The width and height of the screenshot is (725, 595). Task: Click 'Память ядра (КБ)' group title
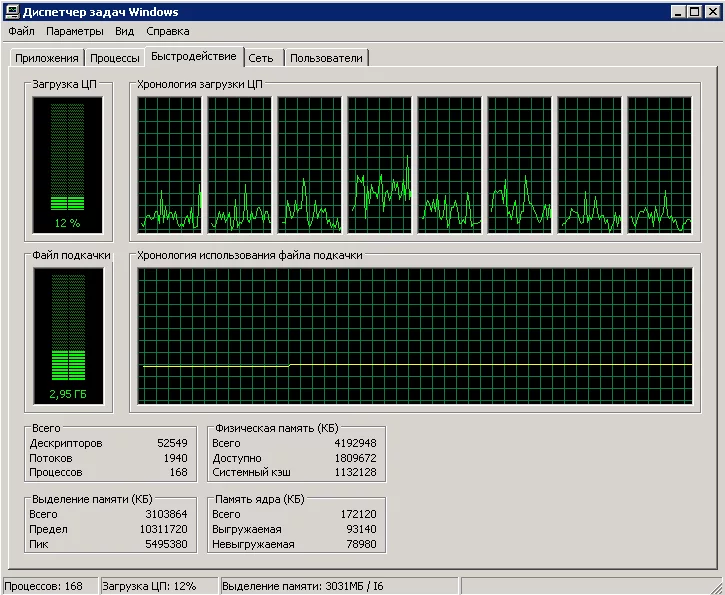259,499
